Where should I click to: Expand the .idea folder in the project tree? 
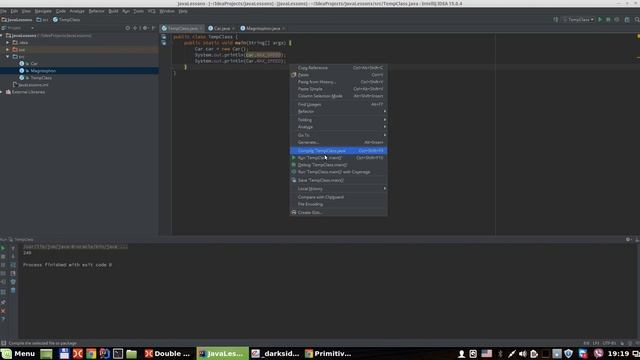pos(8,42)
